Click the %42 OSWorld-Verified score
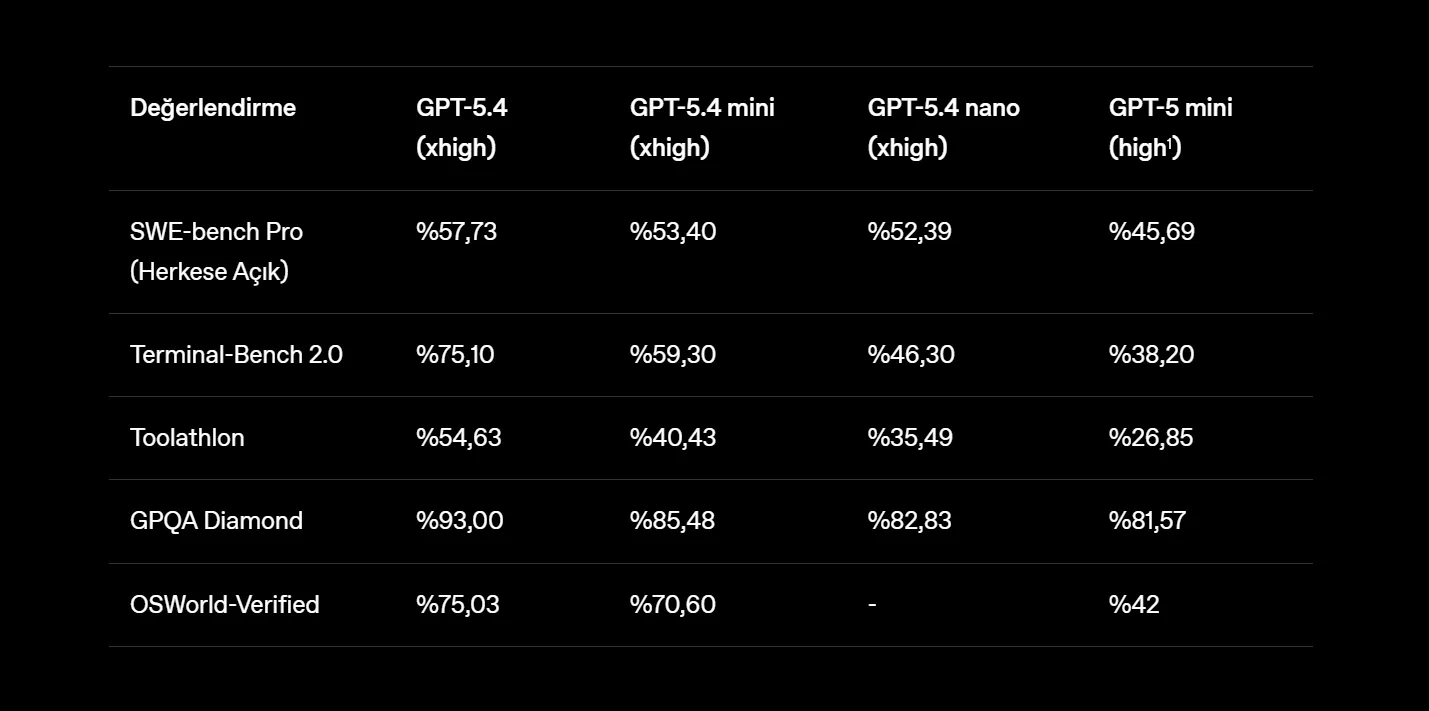1429x711 pixels. tap(1134, 605)
